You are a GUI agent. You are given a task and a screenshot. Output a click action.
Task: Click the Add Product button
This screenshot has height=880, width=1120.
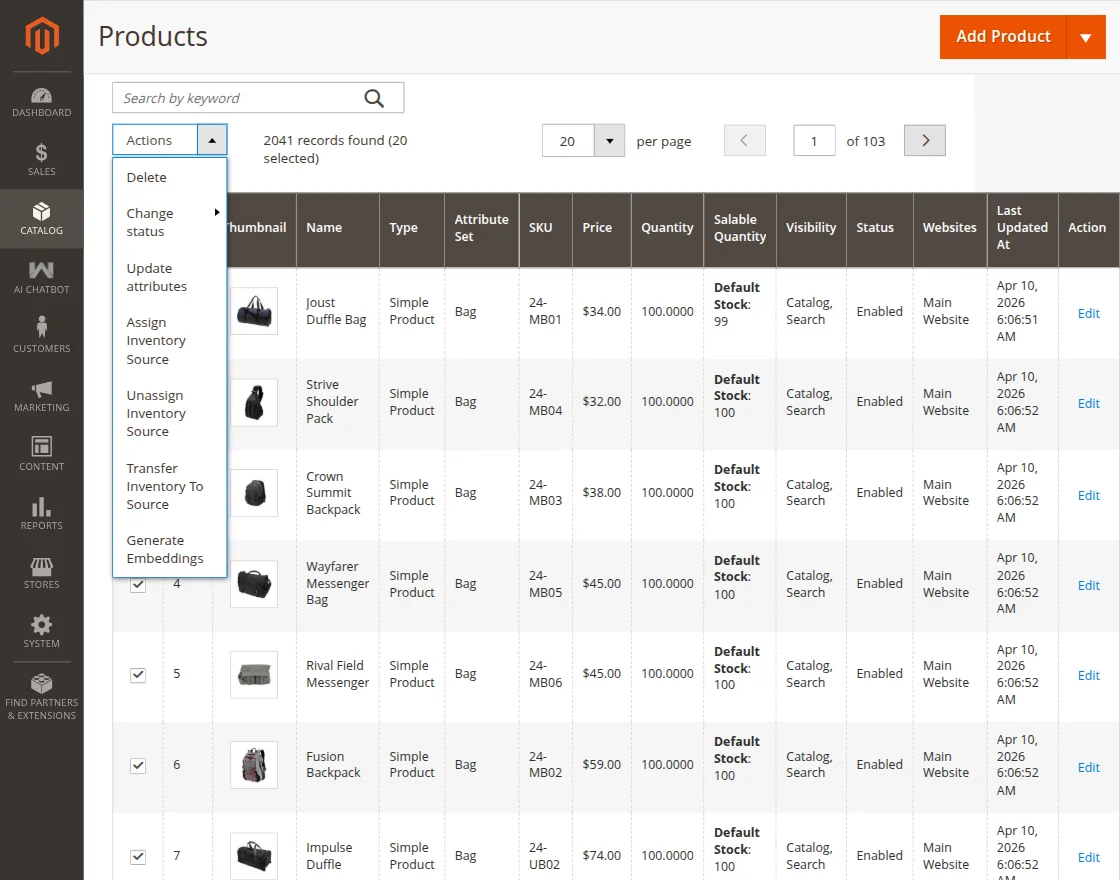[x=1003, y=37]
